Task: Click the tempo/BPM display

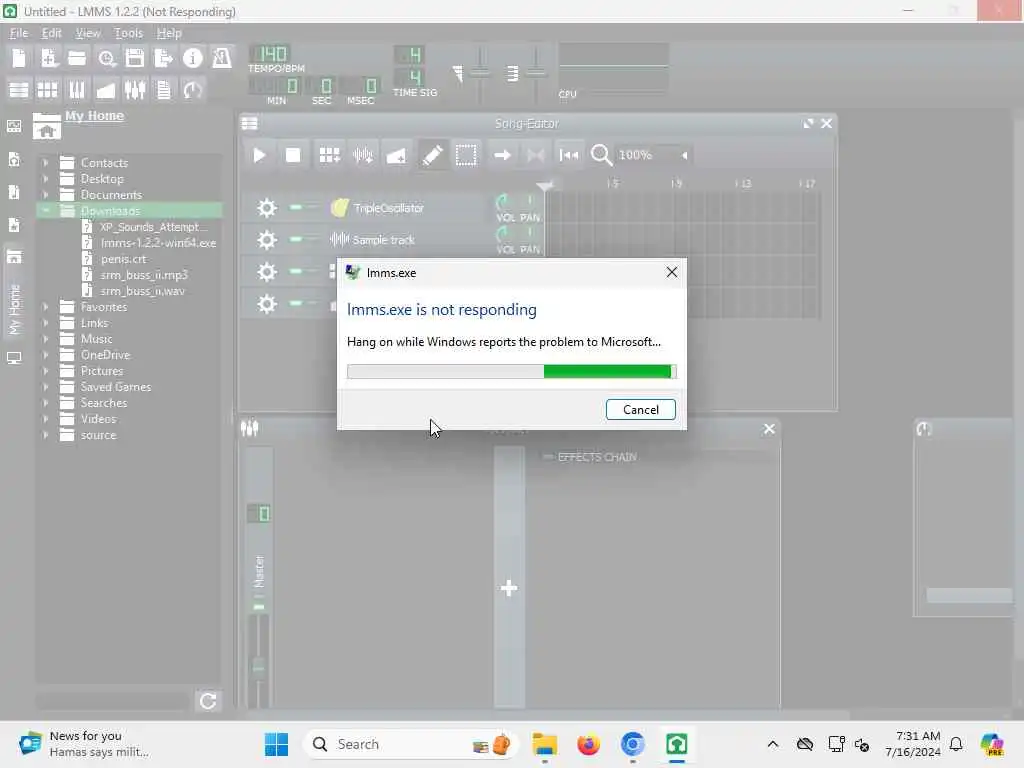Action: pyautogui.click(x=270, y=54)
